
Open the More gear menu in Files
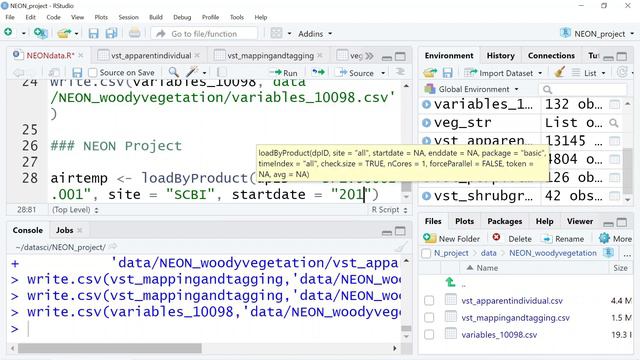click(x=615, y=238)
